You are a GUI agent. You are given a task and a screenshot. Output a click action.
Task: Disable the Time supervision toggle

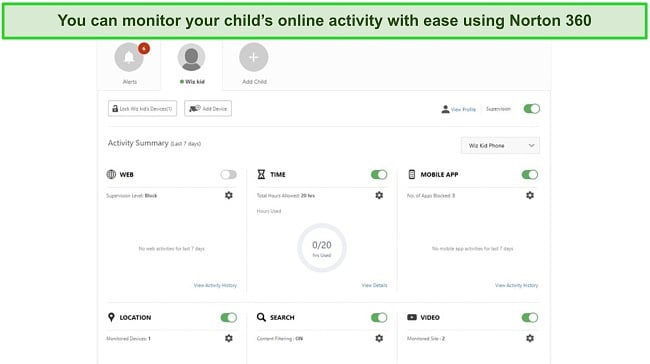pos(379,175)
